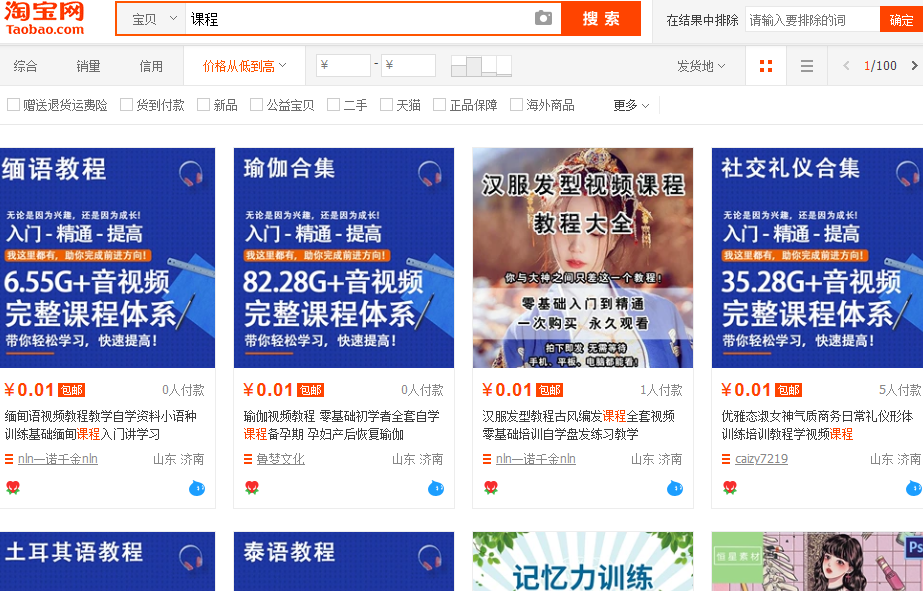Go to next results page arrow
The width and height of the screenshot is (923, 591).
click(x=913, y=66)
